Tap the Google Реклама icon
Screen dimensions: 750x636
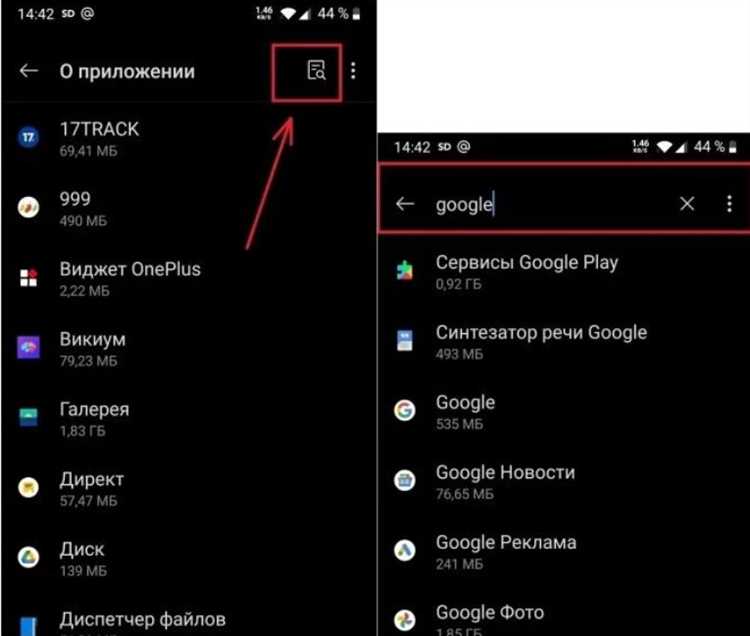(405, 550)
